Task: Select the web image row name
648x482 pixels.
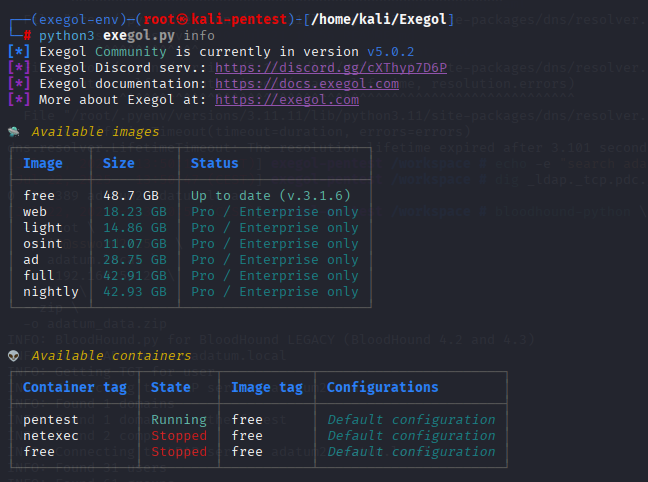Action: [x=35, y=212]
